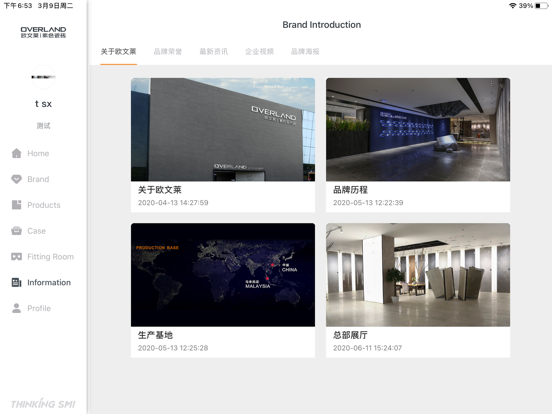Tap the Brand Introduction title
The width and height of the screenshot is (552, 414).
[x=322, y=25]
